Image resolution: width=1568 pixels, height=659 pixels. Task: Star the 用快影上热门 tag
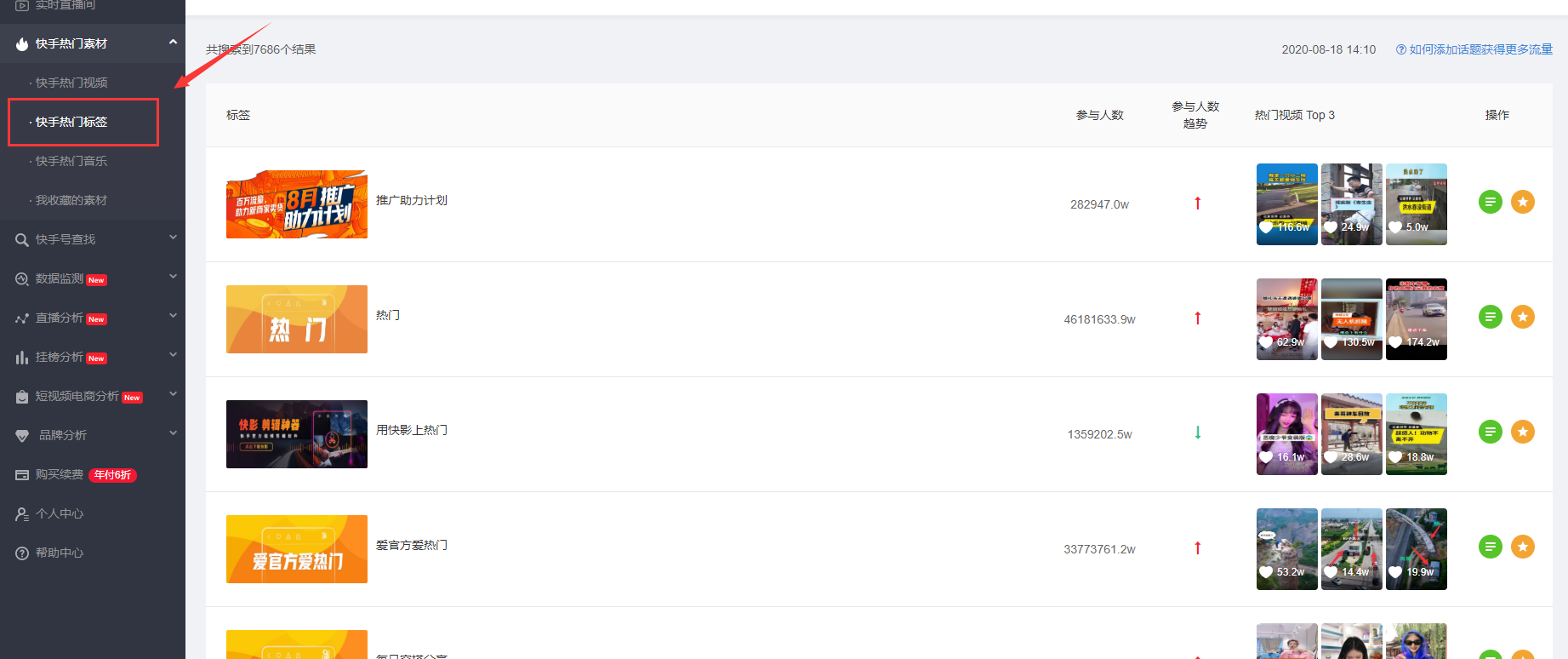[x=1523, y=432]
